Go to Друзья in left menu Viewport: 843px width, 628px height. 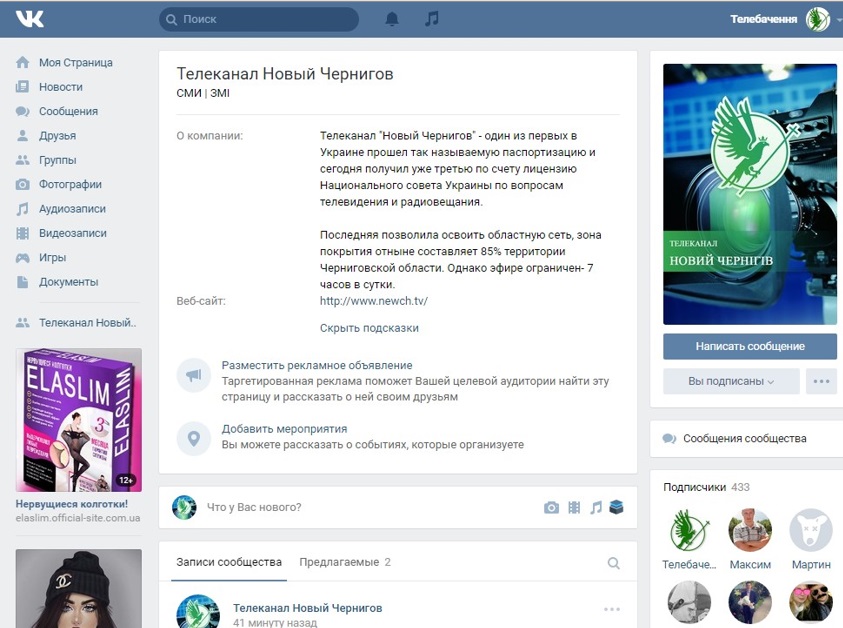58,135
